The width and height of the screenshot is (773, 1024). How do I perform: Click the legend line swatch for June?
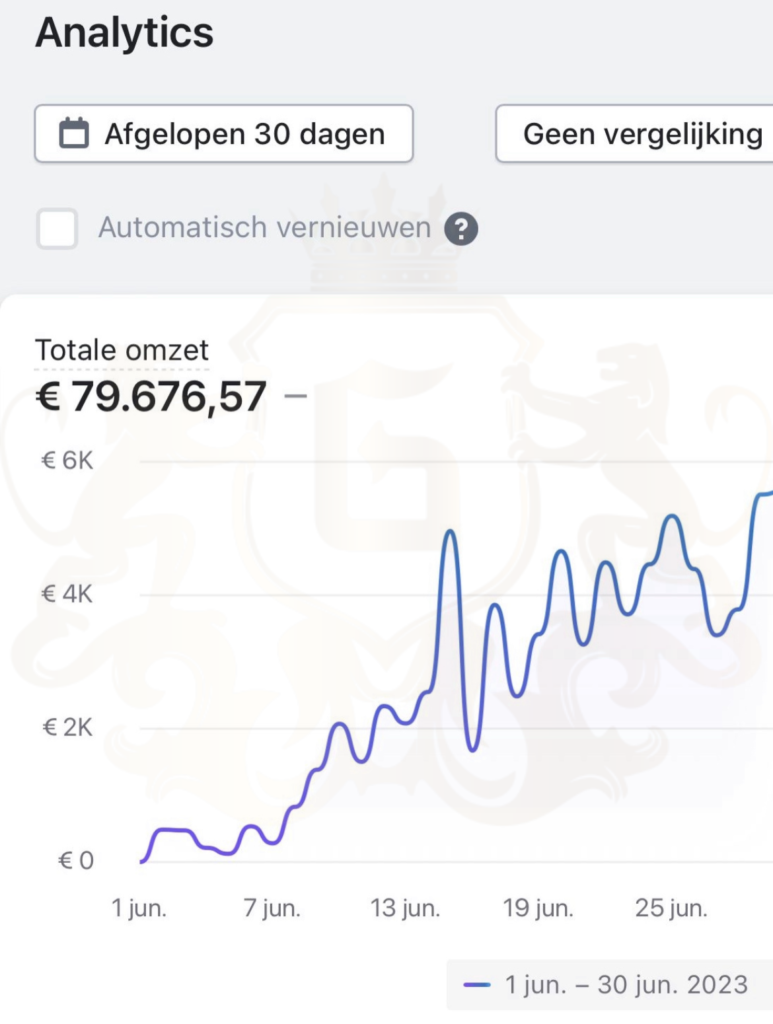477,985
